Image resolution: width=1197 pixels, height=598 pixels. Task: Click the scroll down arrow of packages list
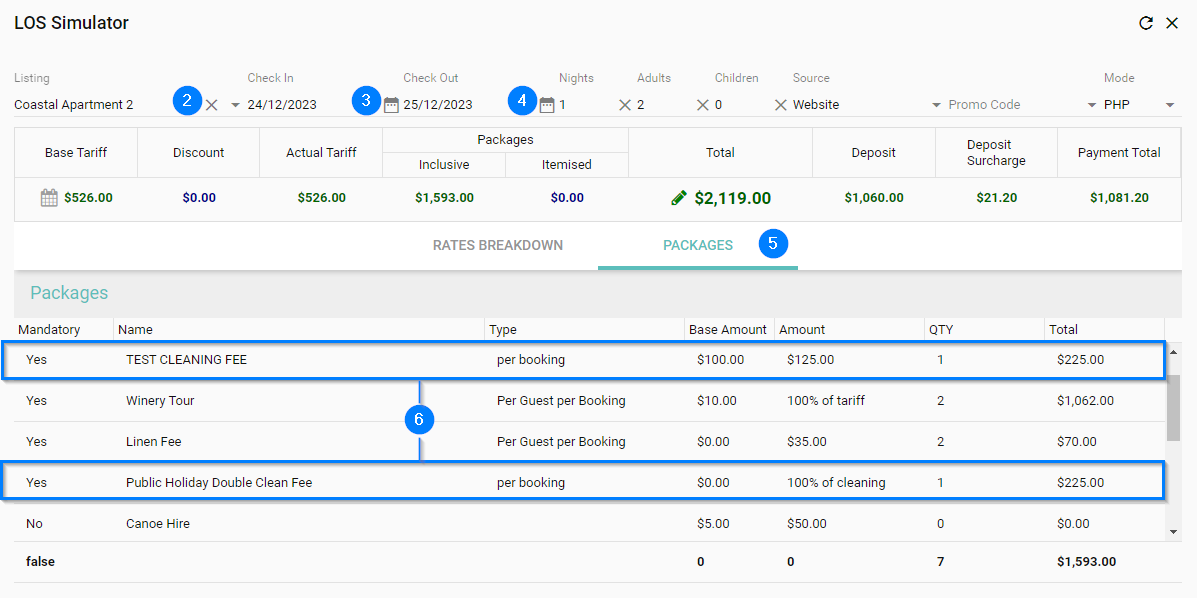pyautogui.click(x=1174, y=532)
